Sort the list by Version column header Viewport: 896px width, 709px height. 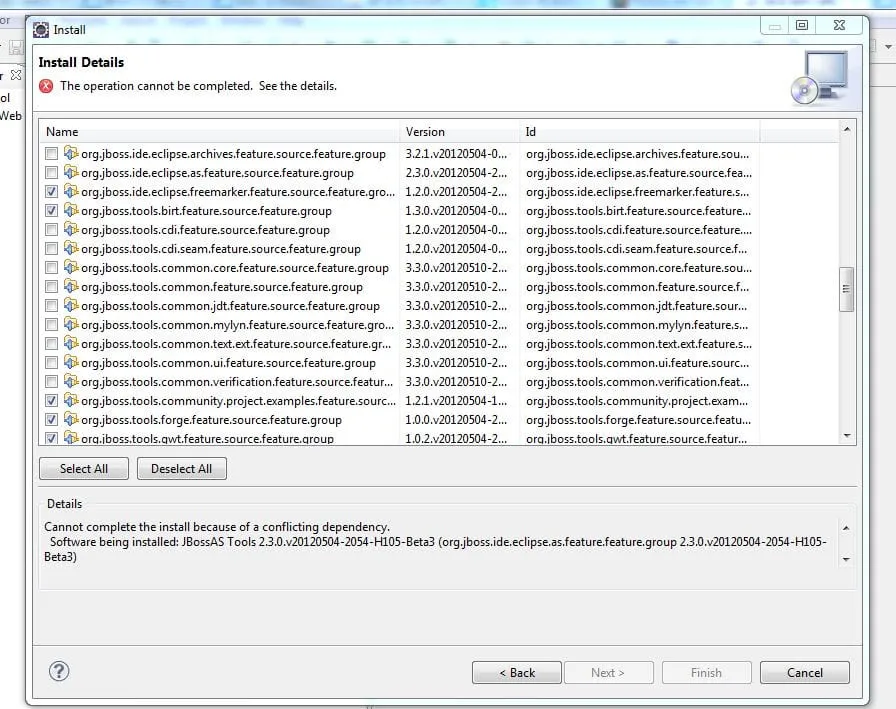pos(459,131)
